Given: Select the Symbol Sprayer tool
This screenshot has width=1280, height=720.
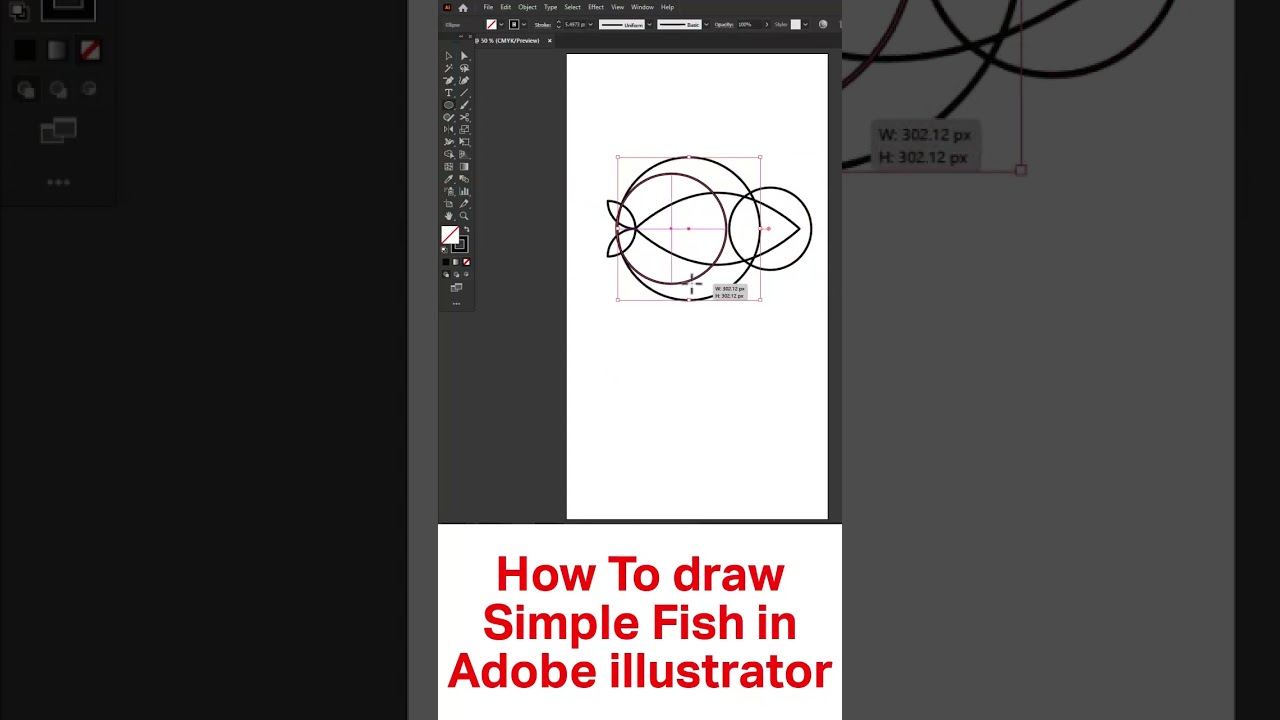Looking at the screenshot, I should click(449, 191).
